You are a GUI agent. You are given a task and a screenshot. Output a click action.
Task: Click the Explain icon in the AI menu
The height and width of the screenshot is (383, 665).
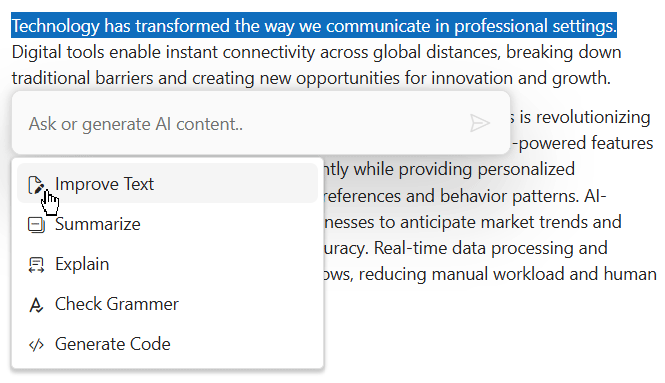tap(36, 265)
